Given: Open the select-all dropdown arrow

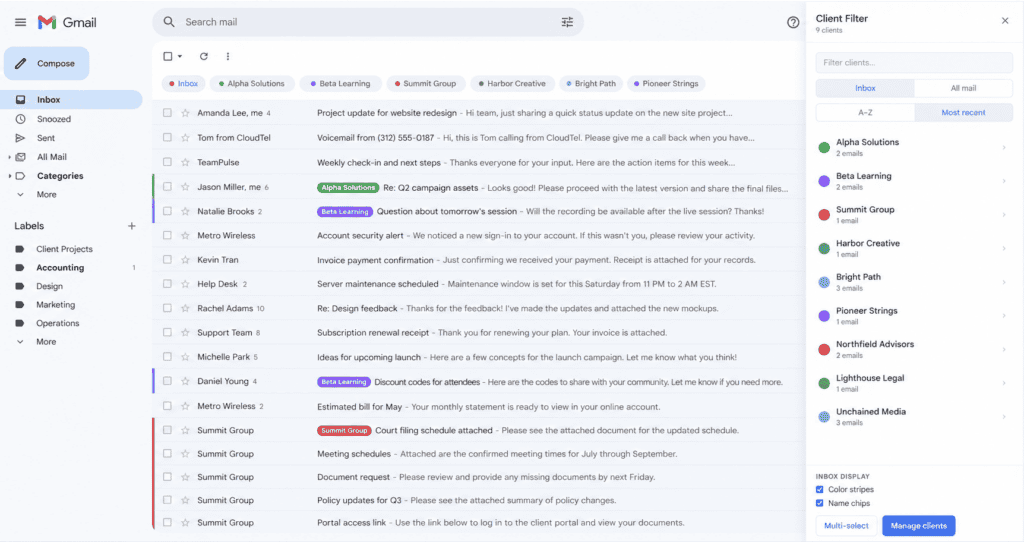Looking at the screenshot, I should tap(180, 57).
